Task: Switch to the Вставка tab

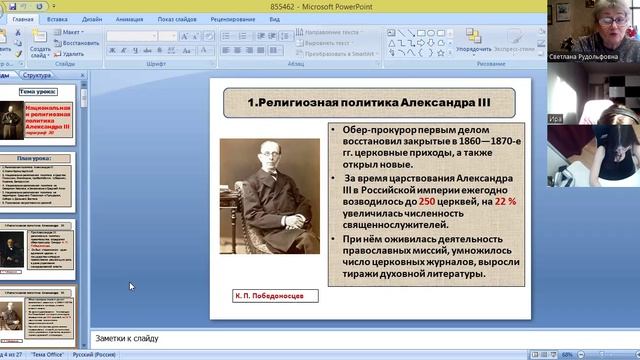Action: 57,19
